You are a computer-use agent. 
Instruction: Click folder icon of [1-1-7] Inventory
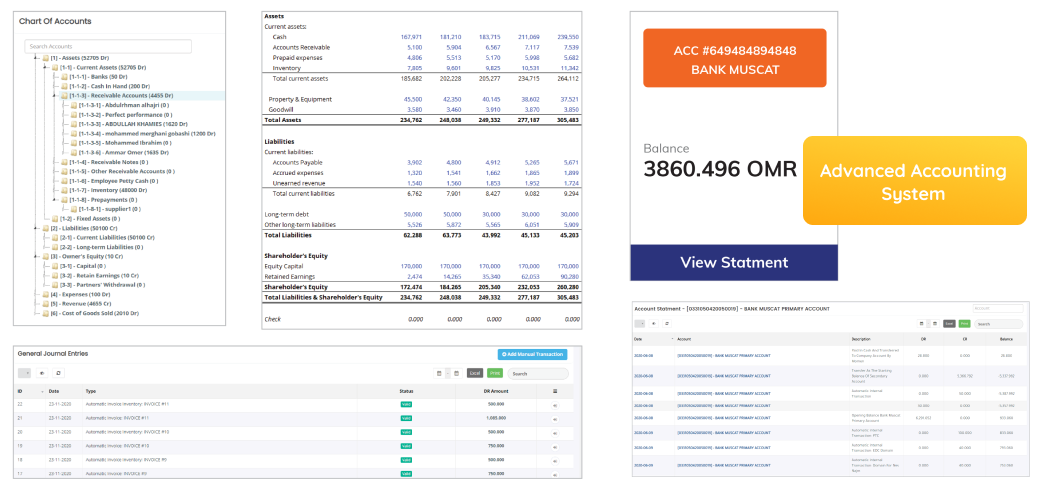64,190
